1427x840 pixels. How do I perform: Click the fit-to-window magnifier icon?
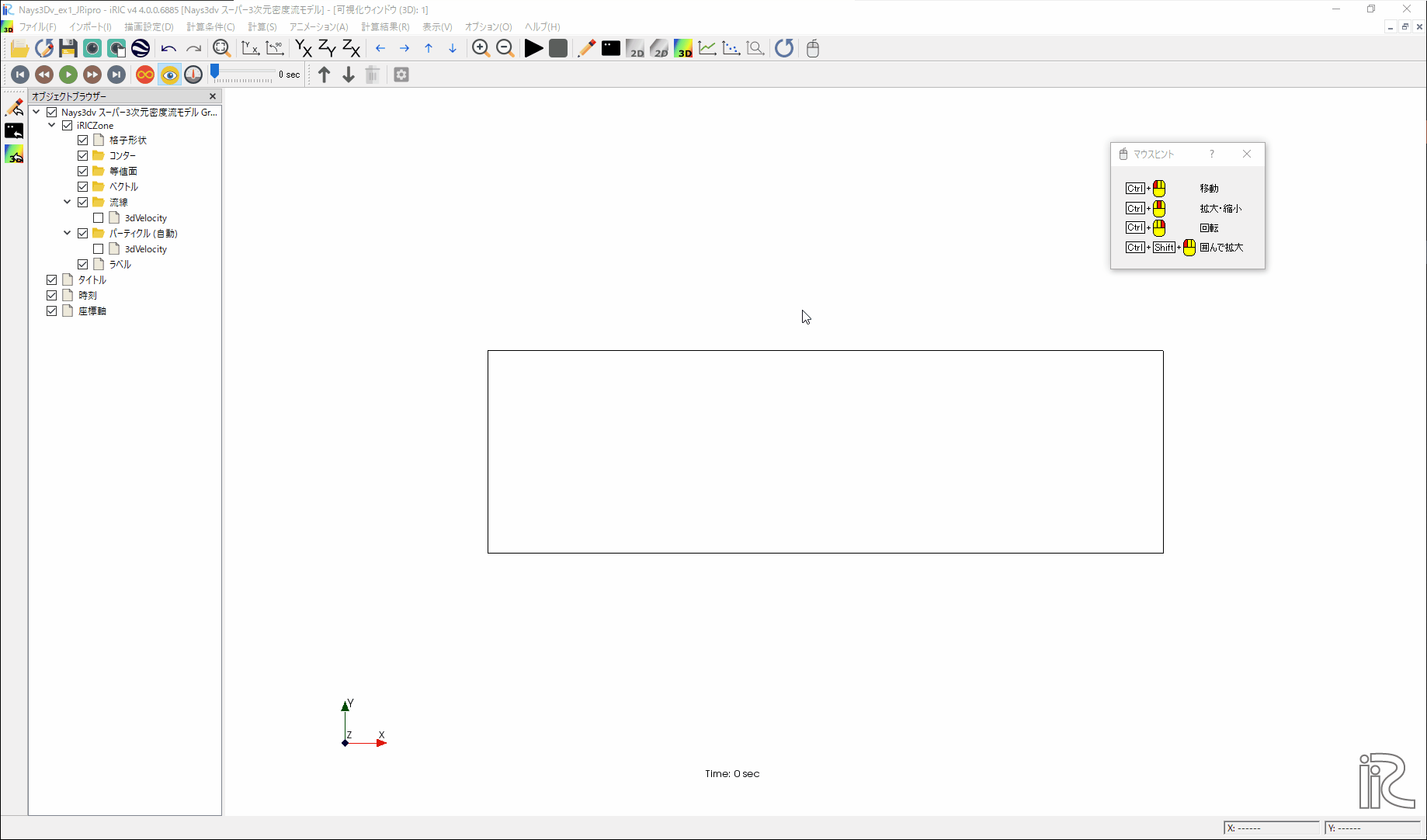[x=221, y=48]
